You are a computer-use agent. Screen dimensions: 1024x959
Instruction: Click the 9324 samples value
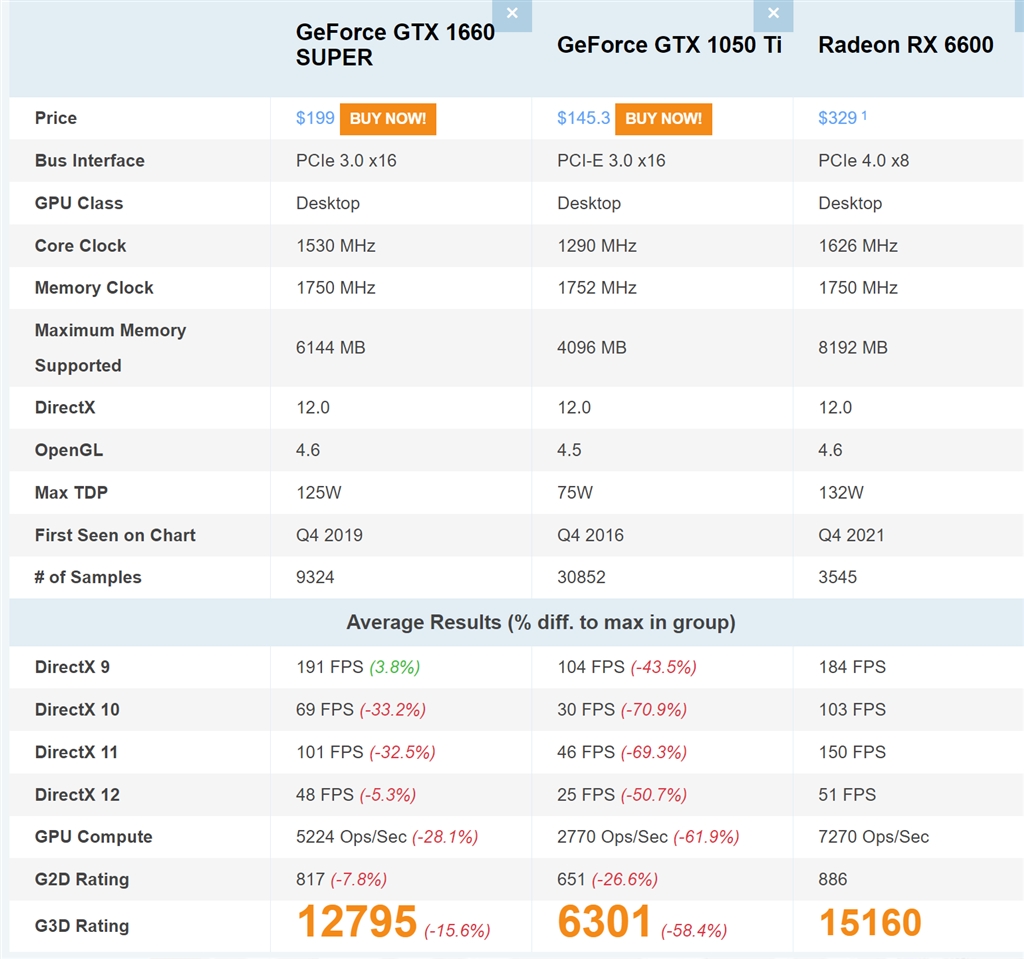(315, 577)
